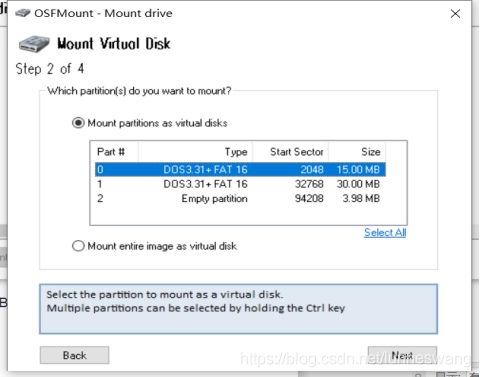Click the Size column header
480x377 pixels.
pos(357,152)
